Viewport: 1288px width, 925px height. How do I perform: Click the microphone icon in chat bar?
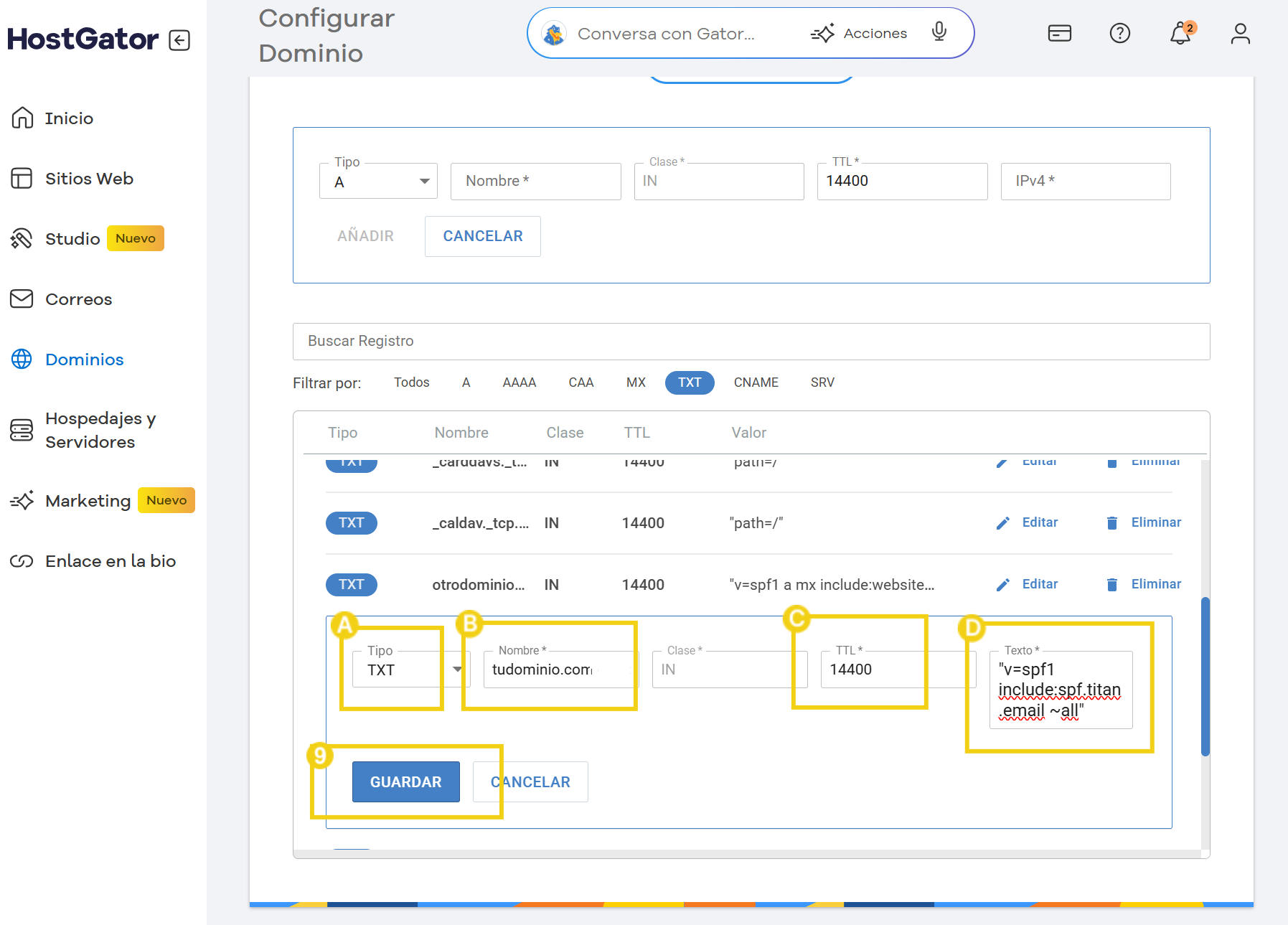click(939, 32)
